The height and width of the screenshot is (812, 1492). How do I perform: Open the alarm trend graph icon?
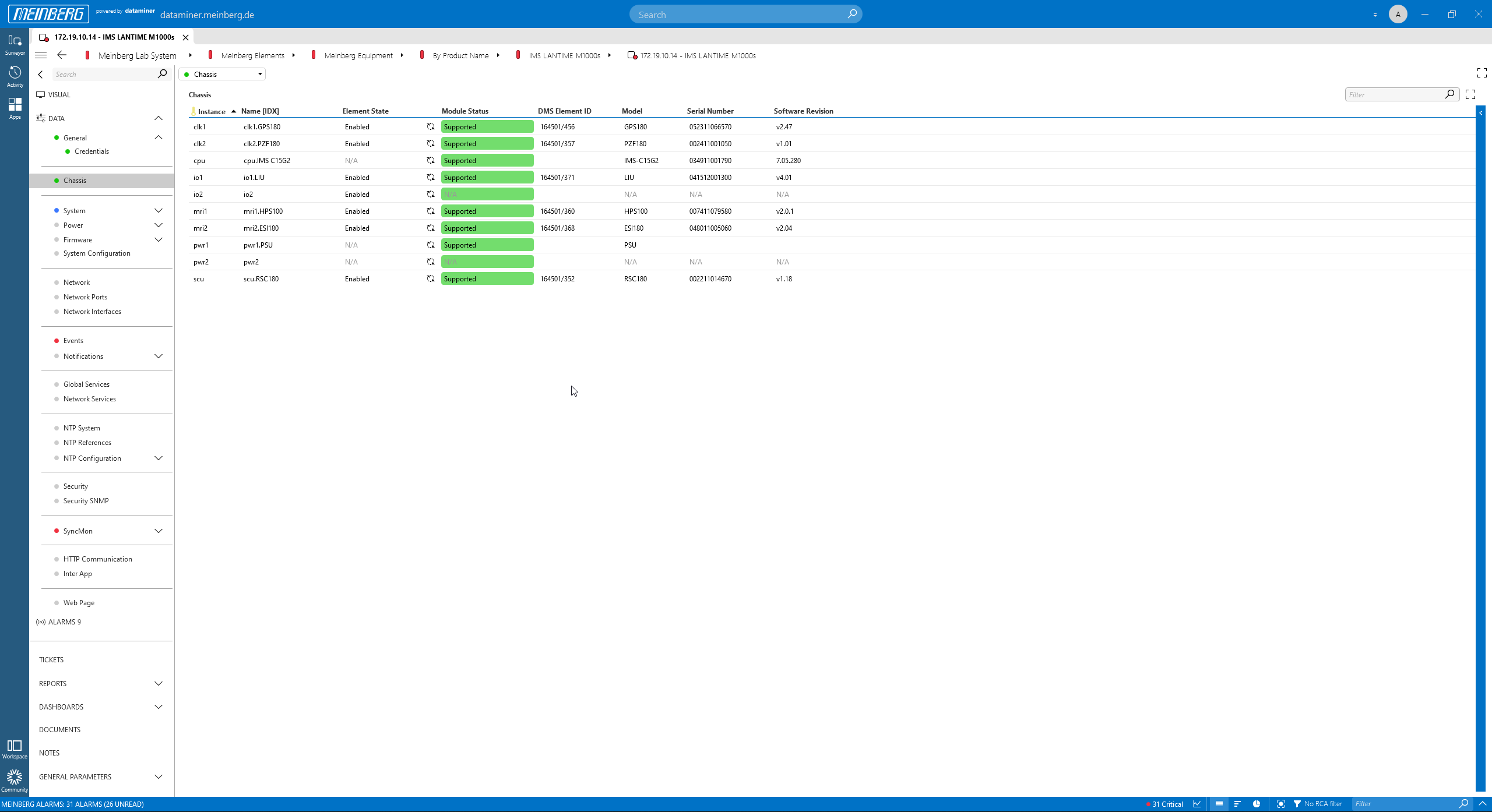[1197, 804]
